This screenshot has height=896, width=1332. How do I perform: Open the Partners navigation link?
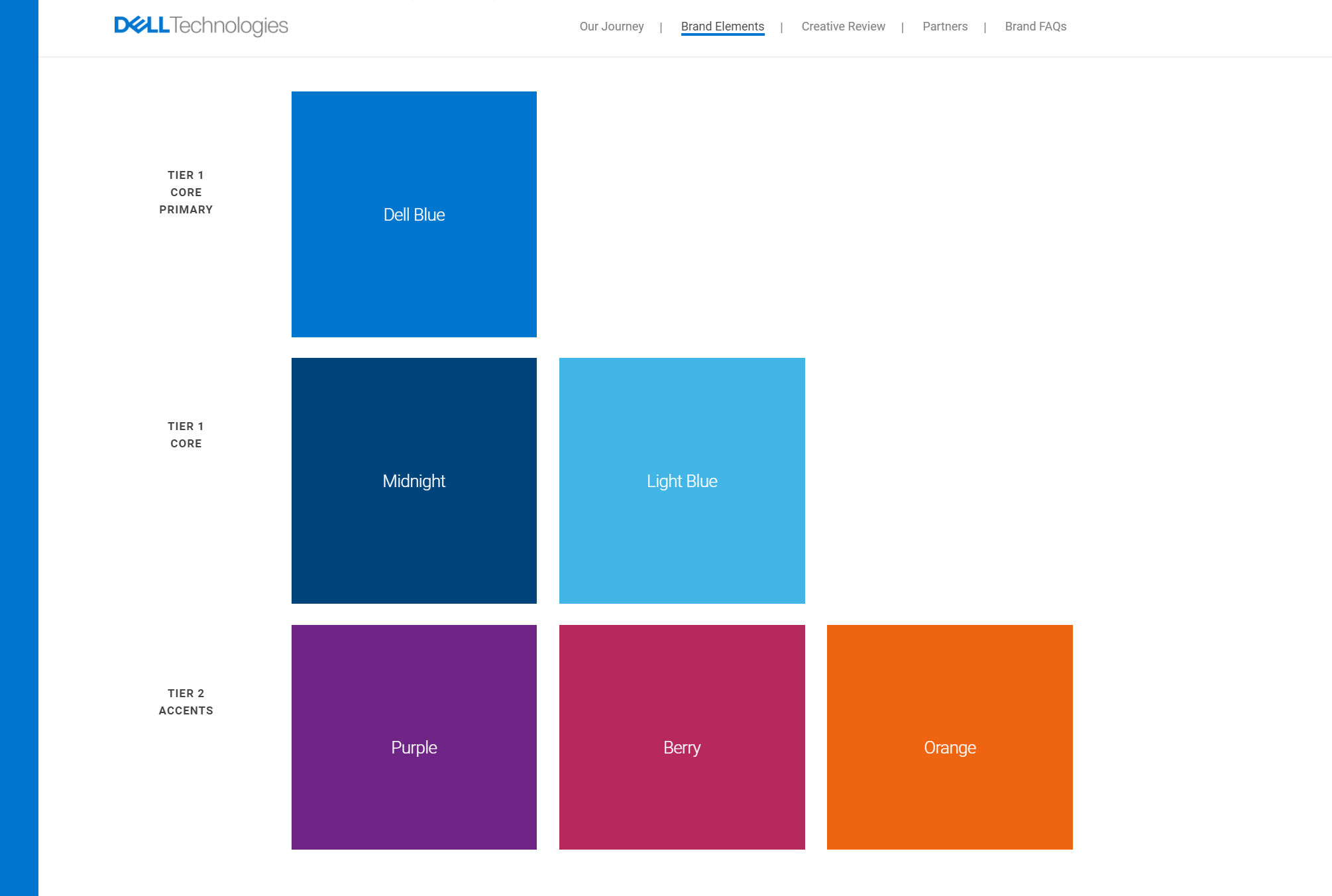point(945,27)
